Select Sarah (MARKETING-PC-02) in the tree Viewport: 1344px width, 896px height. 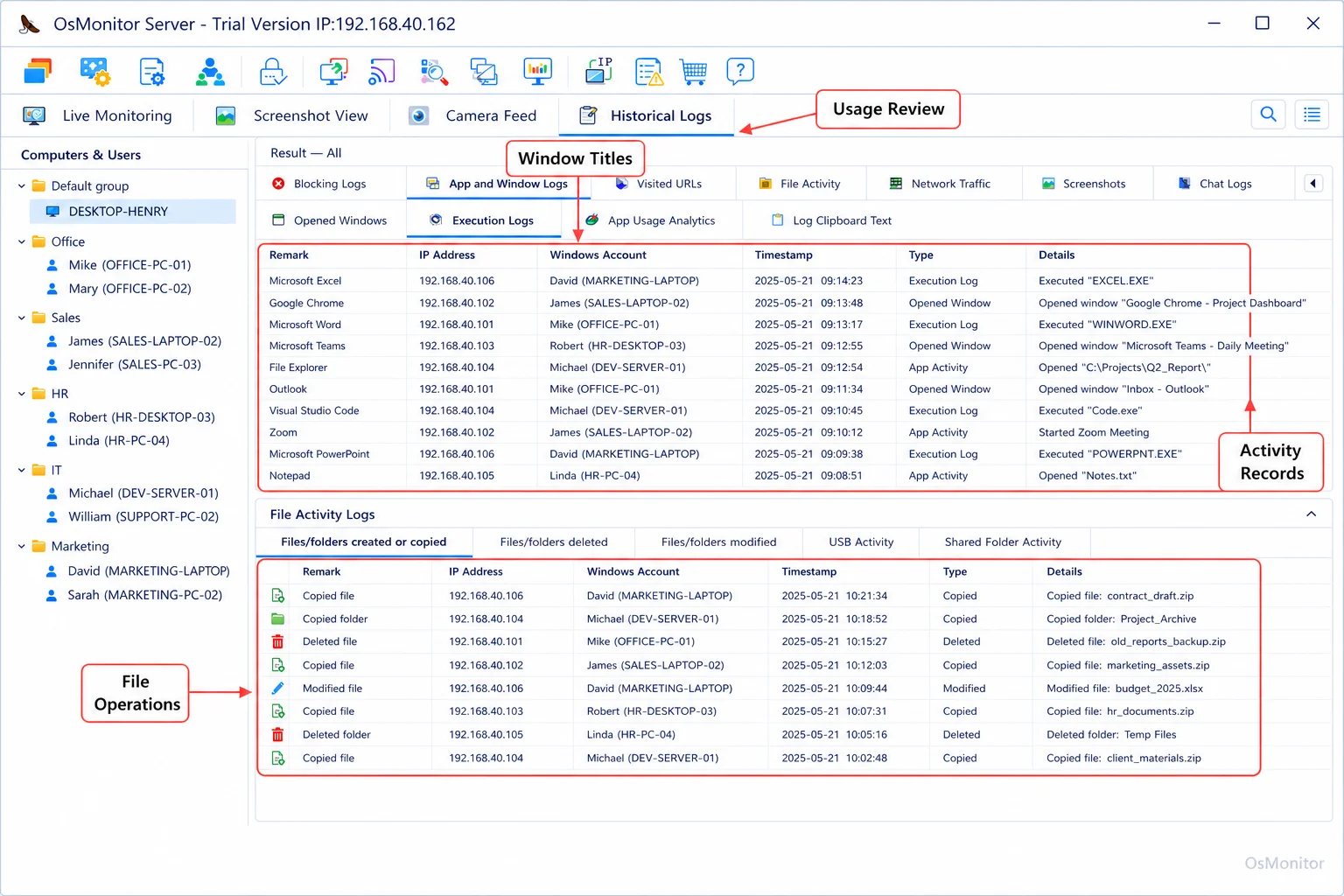point(134,595)
